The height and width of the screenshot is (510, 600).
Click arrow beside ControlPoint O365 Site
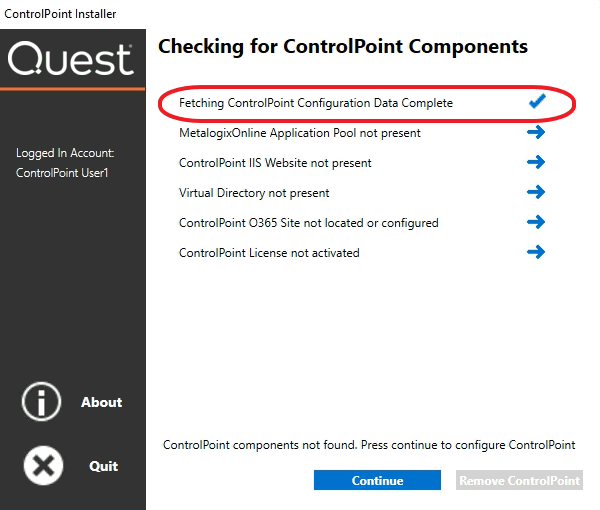535,222
